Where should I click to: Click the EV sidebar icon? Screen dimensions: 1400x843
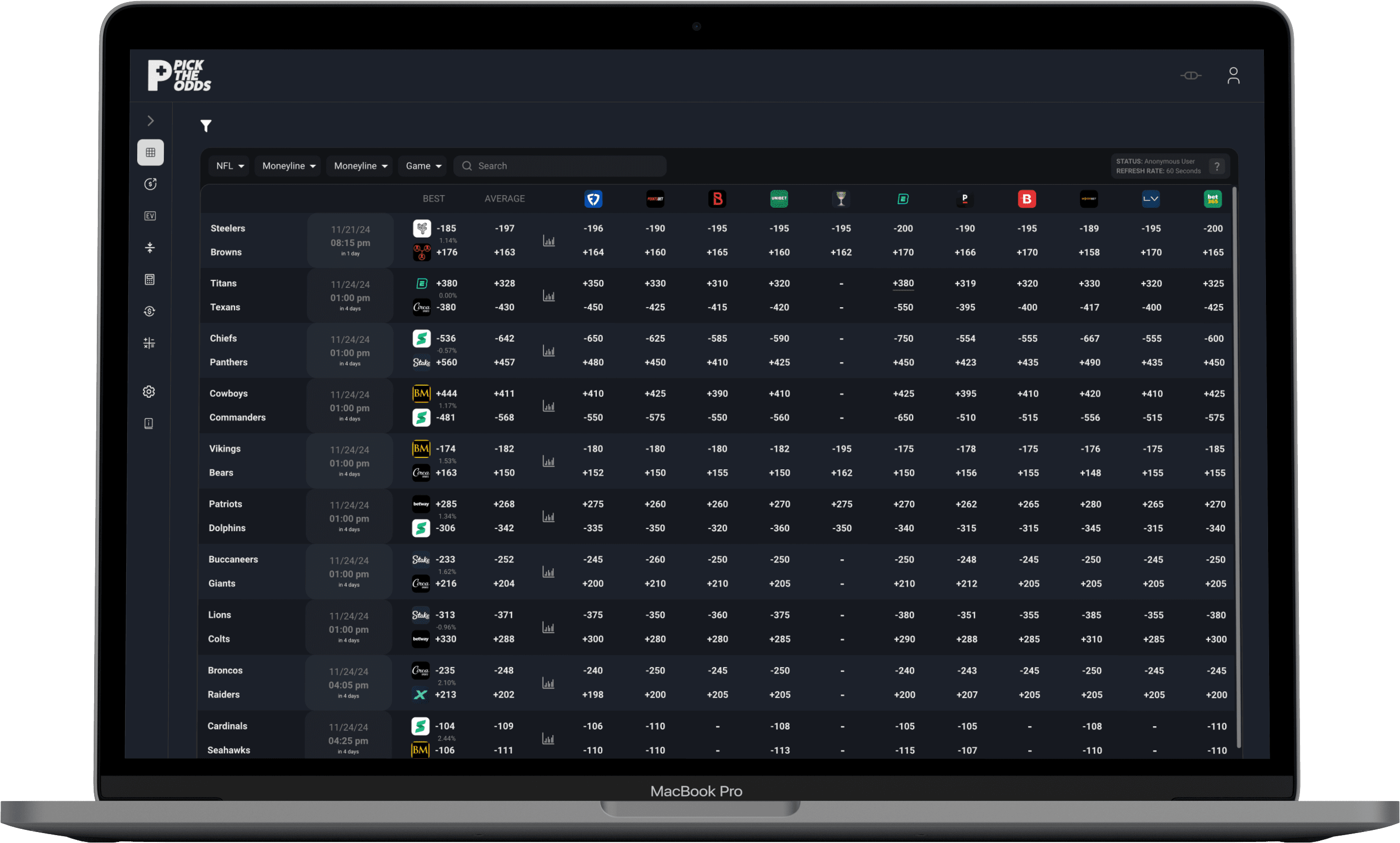(x=150, y=216)
